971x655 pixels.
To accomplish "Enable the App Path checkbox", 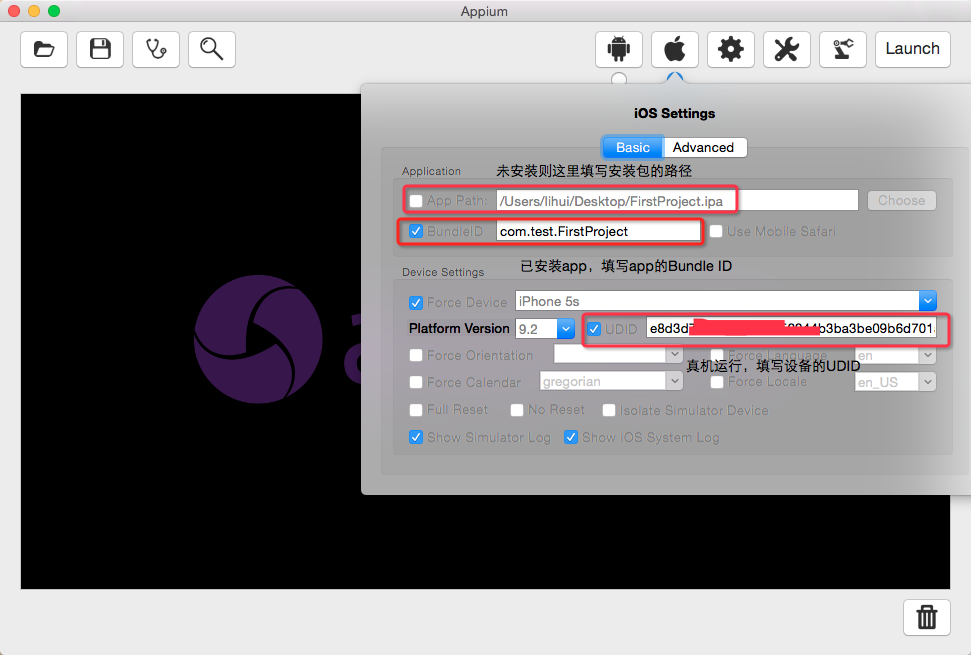I will [416, 201].
